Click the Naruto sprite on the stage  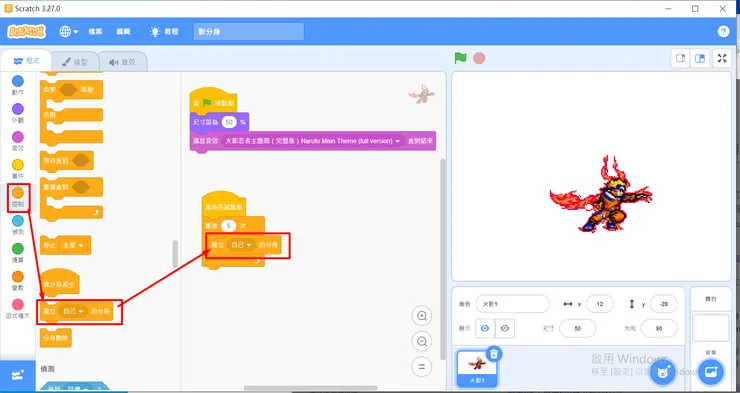(601, 194)
